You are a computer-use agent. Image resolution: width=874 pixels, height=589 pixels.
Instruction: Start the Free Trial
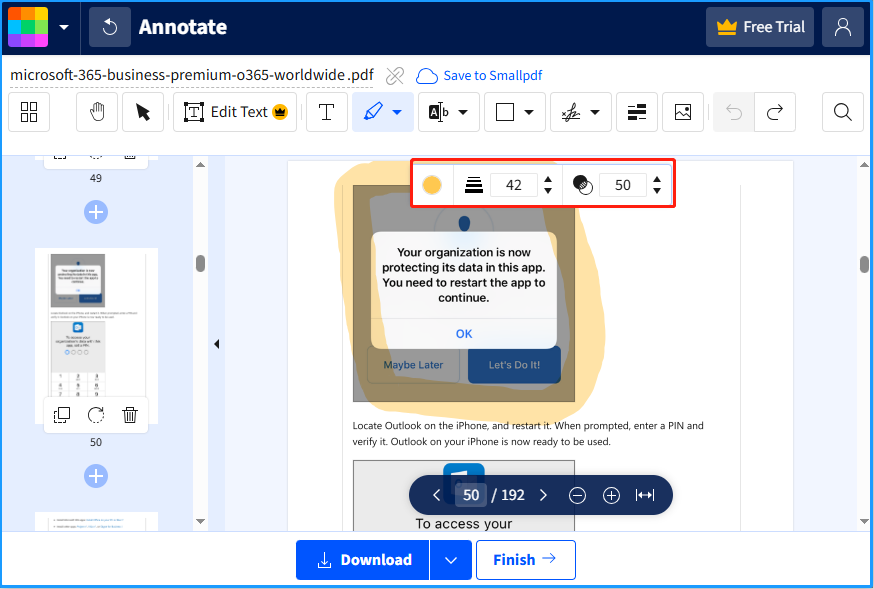click(x=760, y=27)
